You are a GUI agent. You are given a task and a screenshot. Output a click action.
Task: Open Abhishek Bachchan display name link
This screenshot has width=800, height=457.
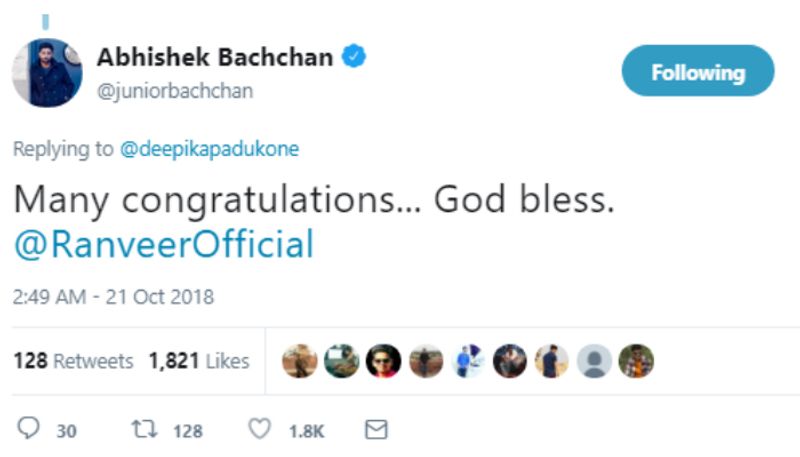214,58
